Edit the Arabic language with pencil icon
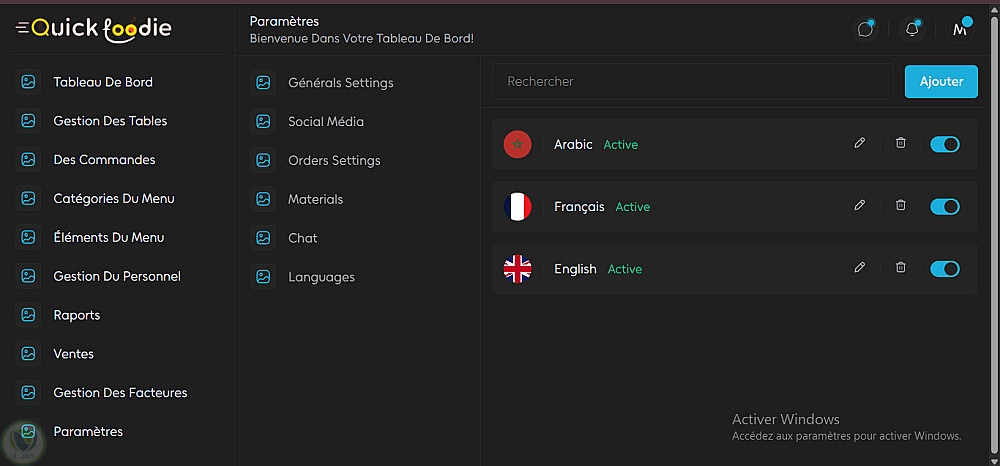This screenshot has width=1000, height=466. [859, 144]
